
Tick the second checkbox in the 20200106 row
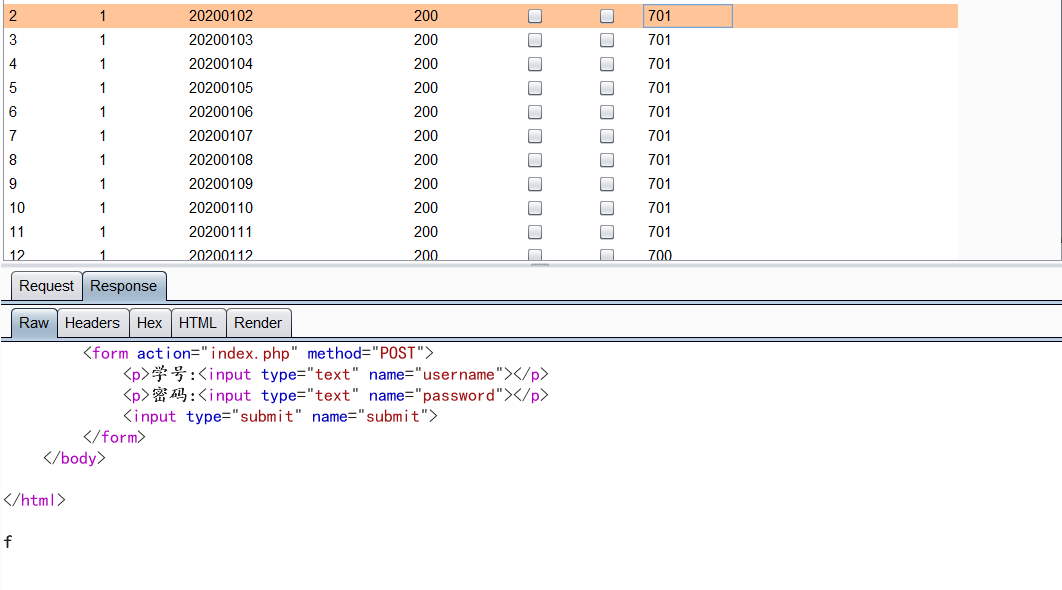tap(607, 112)
